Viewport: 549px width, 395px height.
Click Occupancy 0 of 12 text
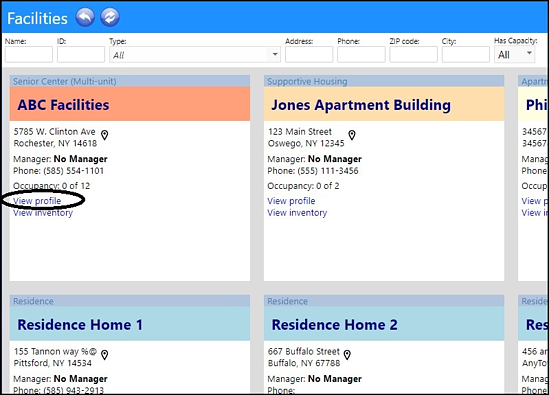(x=52, y=186)
